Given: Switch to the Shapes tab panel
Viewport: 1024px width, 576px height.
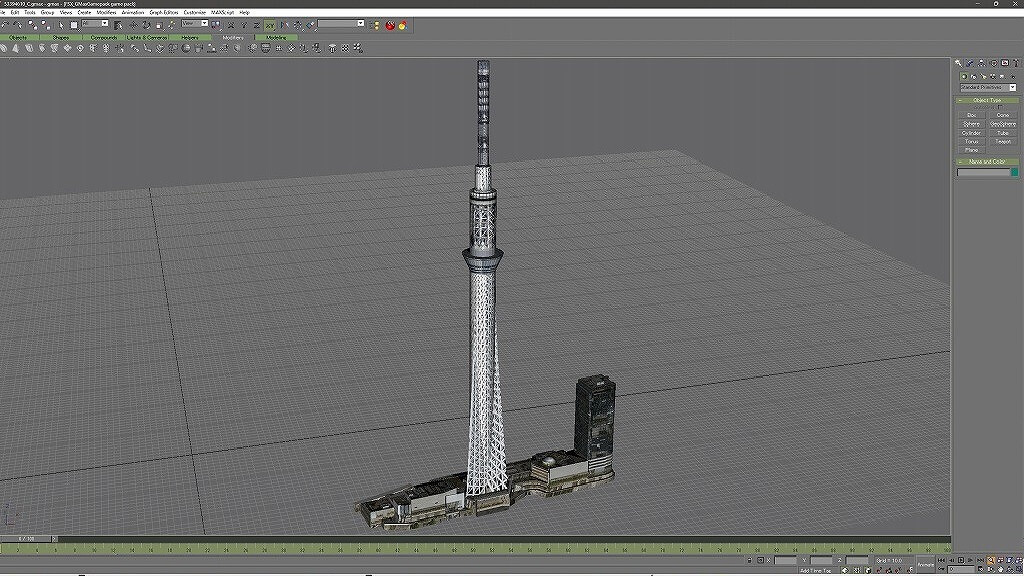Looking at the screenshot, I should (x=61, y=38).
